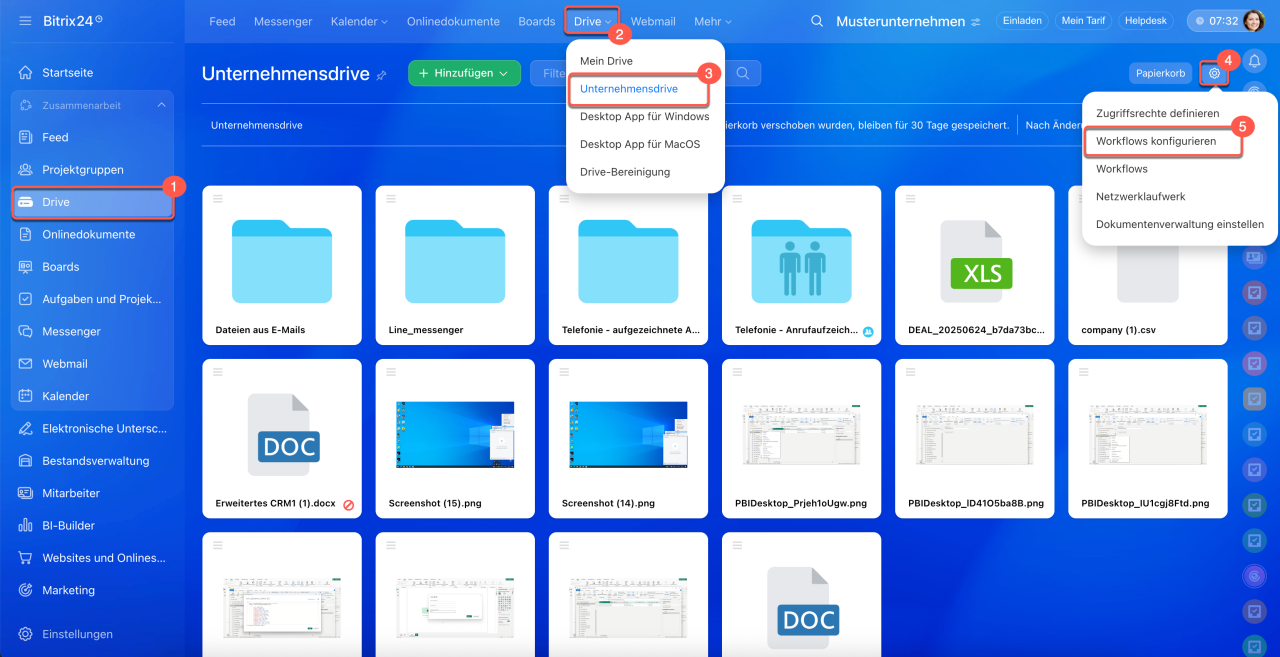Open the hamburger menu next to Bitrix24
Image resolution: width=1280 pixels, height=657 pixels.
point(25,21)
